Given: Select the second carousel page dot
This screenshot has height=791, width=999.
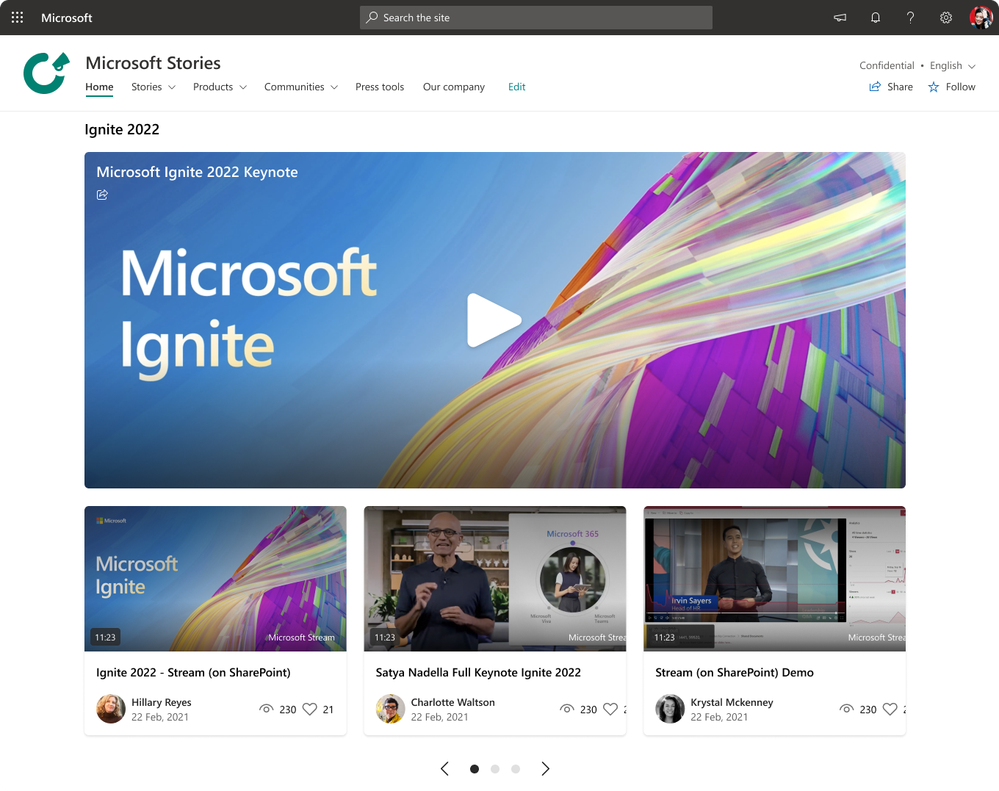Looking at the screenshot, I should coord(495,769).
